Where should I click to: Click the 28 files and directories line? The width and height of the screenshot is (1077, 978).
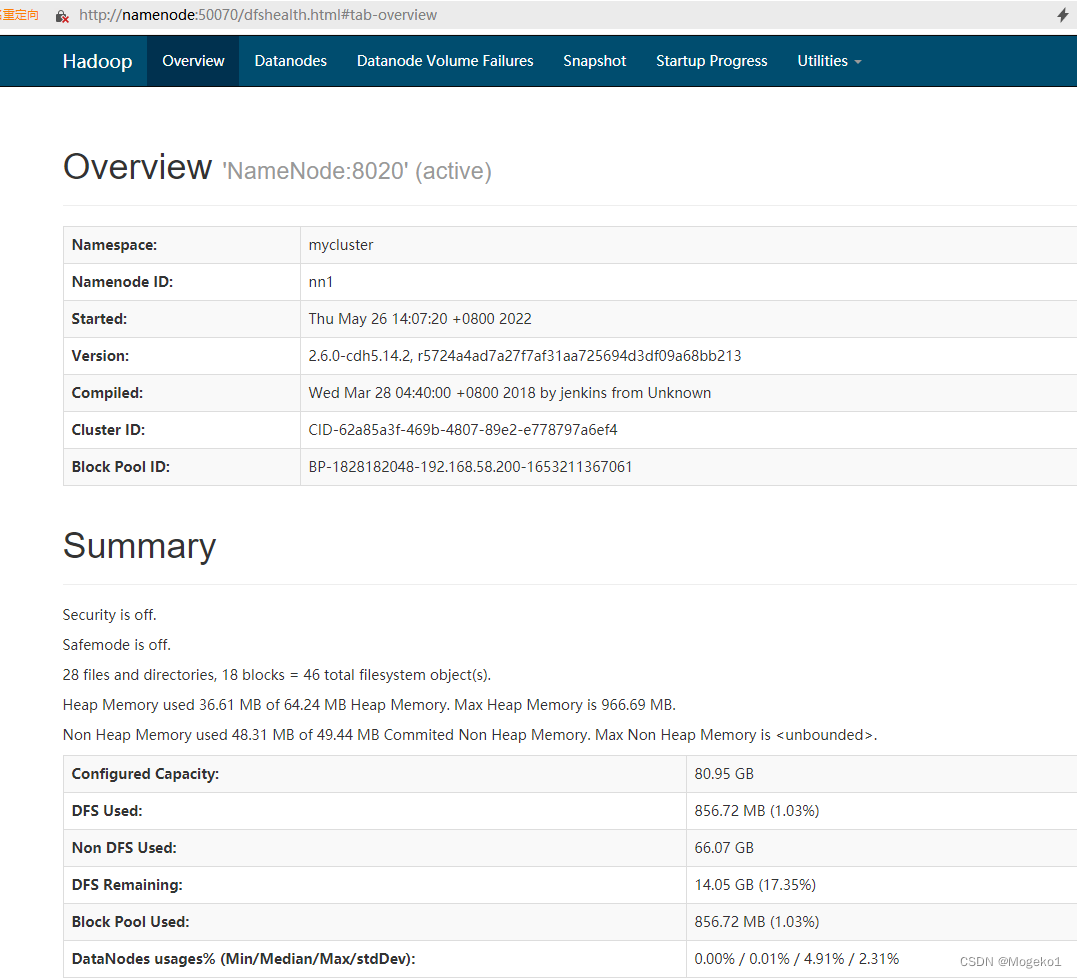click(277, 676)
